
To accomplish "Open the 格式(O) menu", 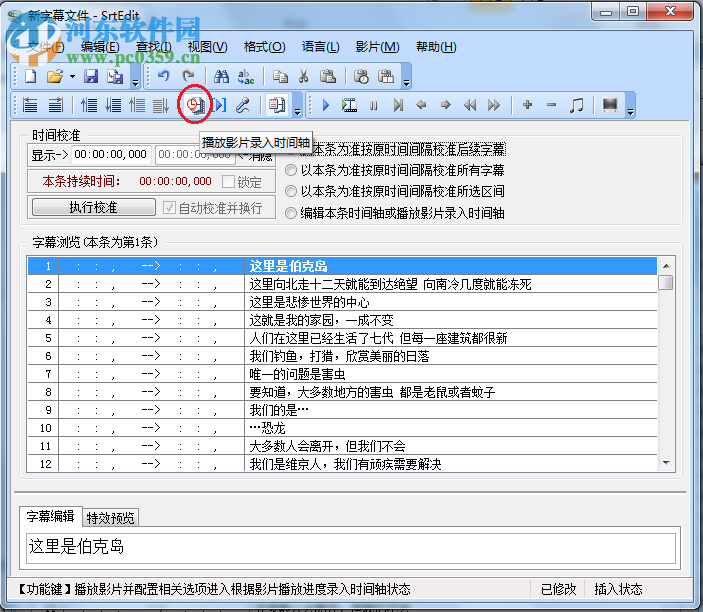I will pyautogui.click(x=264, y=47).
